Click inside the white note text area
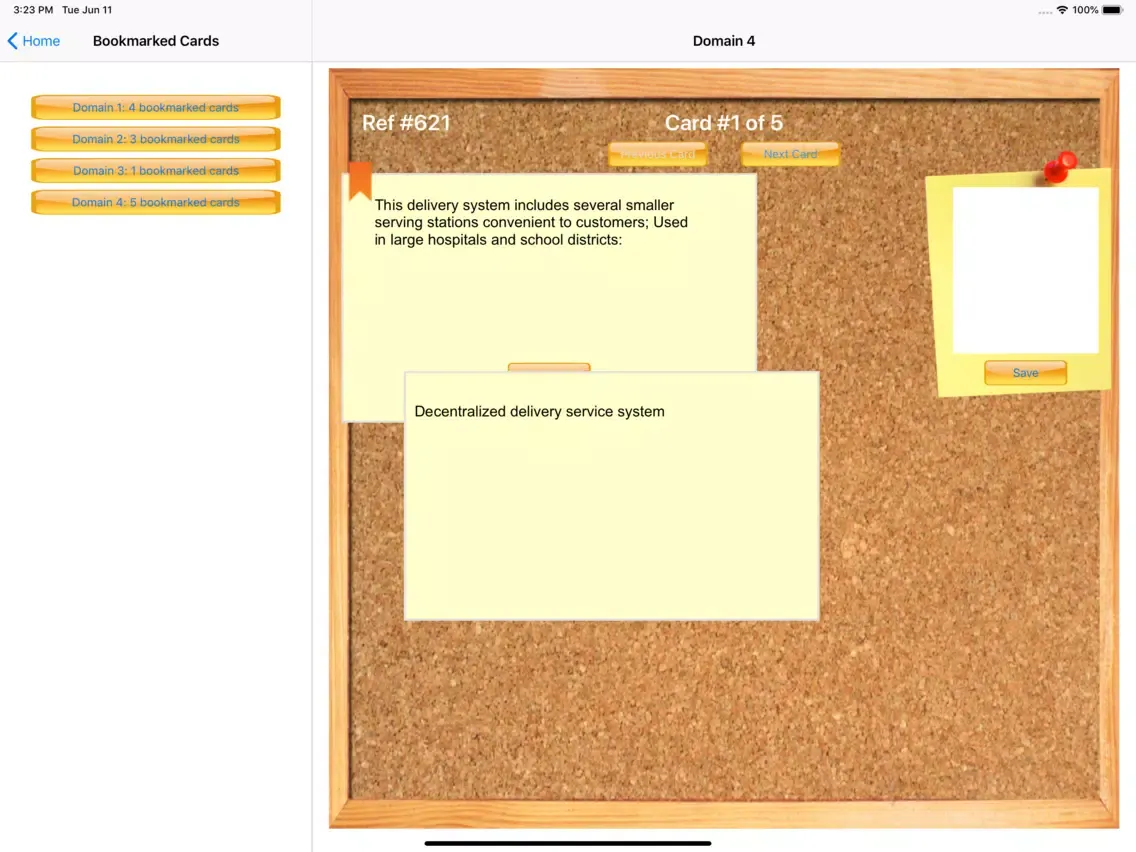Viewport: 1136px width, 852px height. [x=1025, y=270]
